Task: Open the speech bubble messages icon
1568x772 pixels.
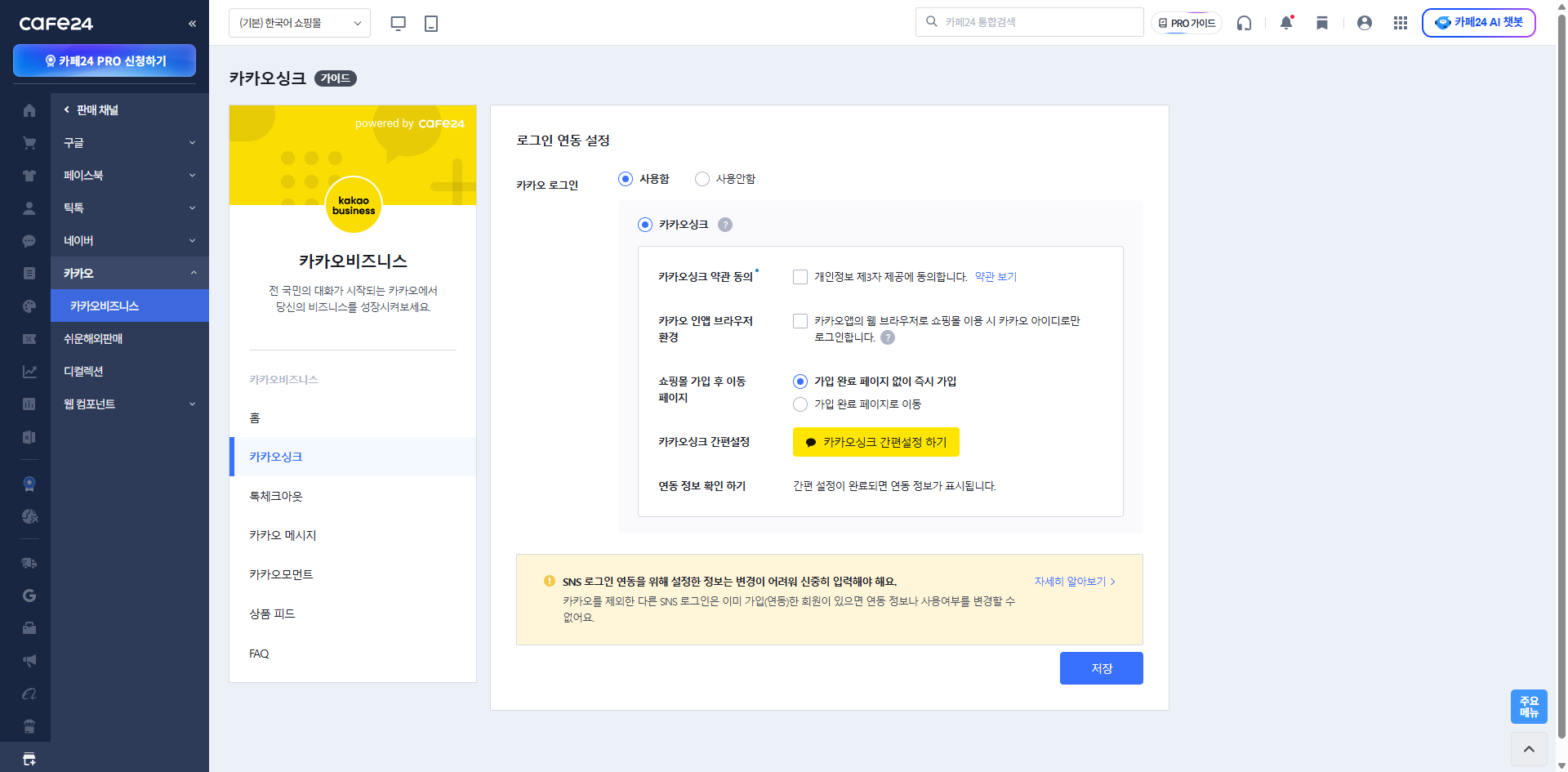Action: click(29, 241)
